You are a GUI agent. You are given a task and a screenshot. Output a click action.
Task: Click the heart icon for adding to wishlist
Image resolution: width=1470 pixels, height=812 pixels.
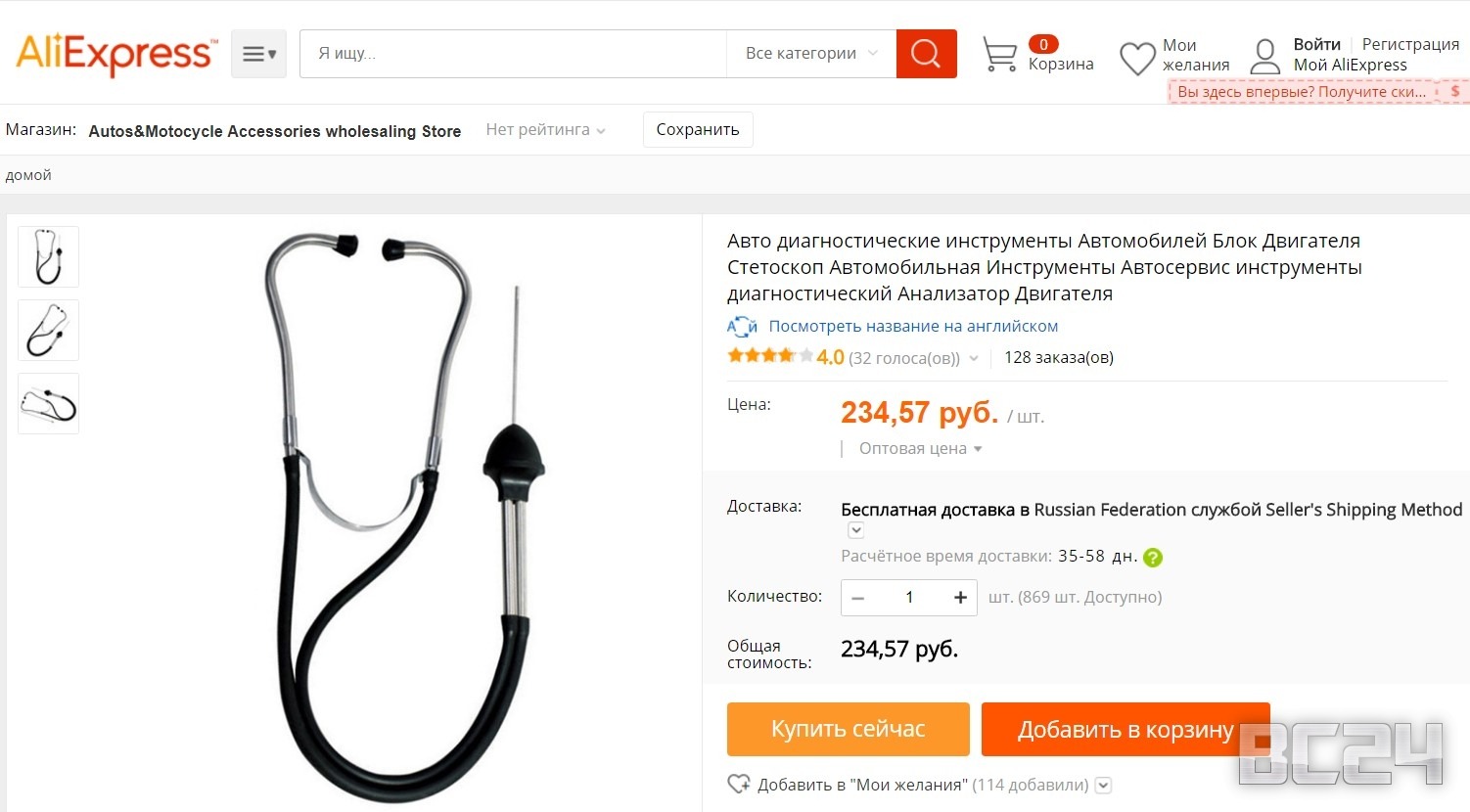[x=739, y=785]
